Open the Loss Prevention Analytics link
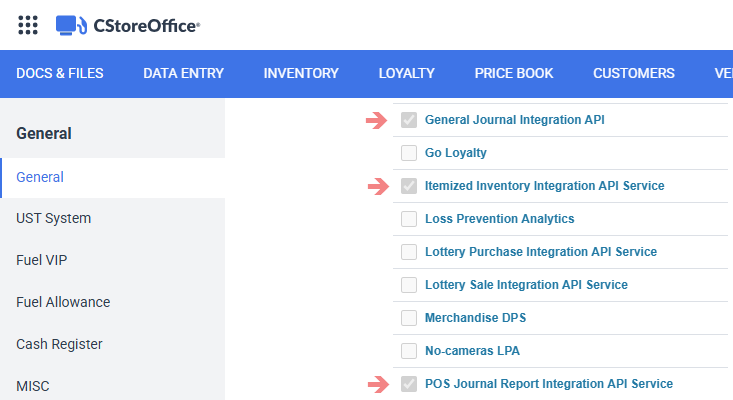733x400 pixels. pyautogui.click(x=499, y=219)
